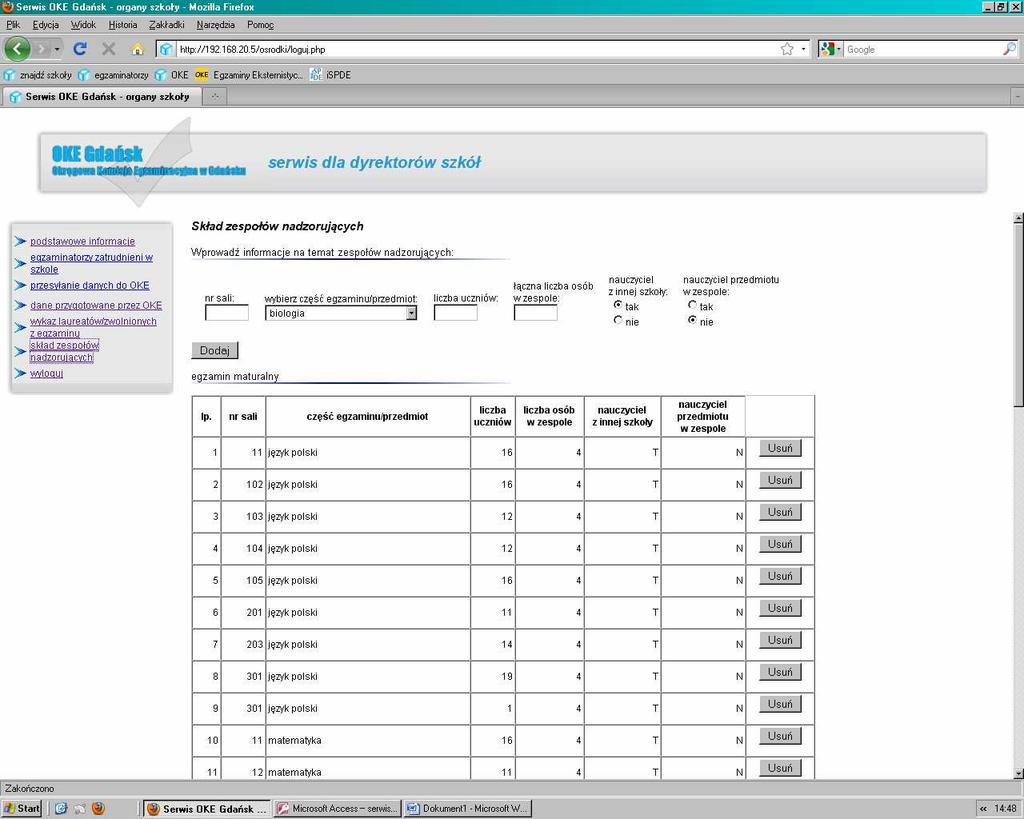Click the 'Zakończono' status bar text
Screen dimensions: 1024x819
pos(29,788)
